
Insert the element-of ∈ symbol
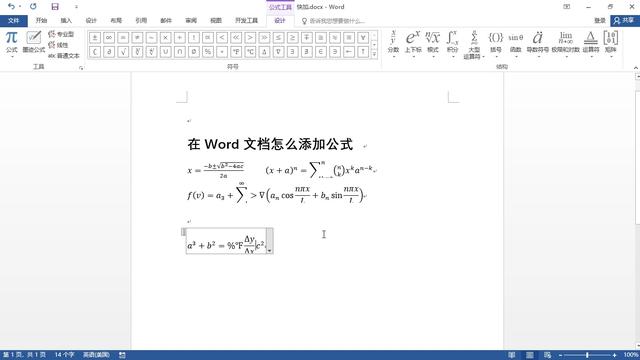[x=321, y=52]
